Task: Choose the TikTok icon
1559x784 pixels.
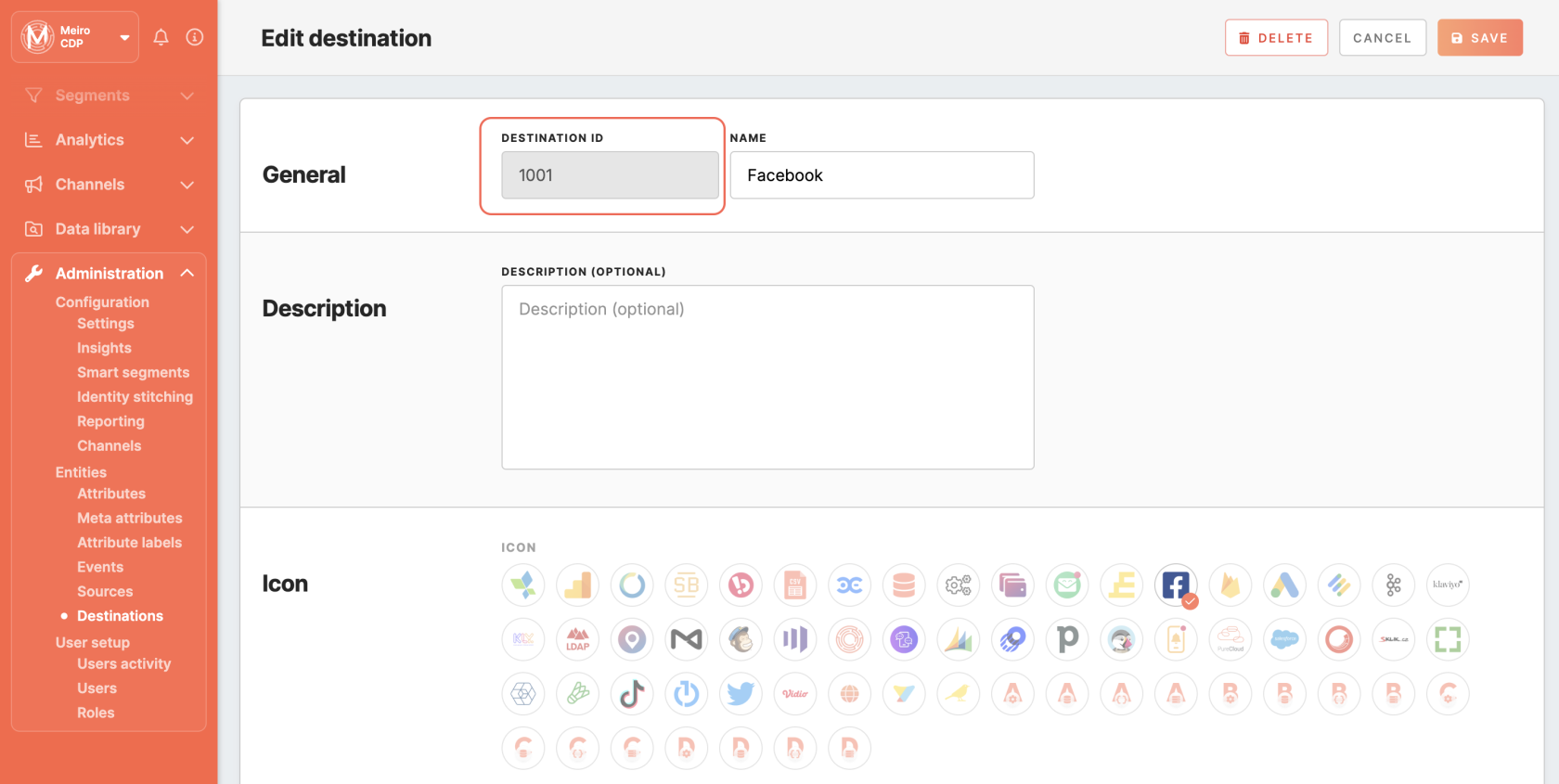Action: tap(632, 694)
